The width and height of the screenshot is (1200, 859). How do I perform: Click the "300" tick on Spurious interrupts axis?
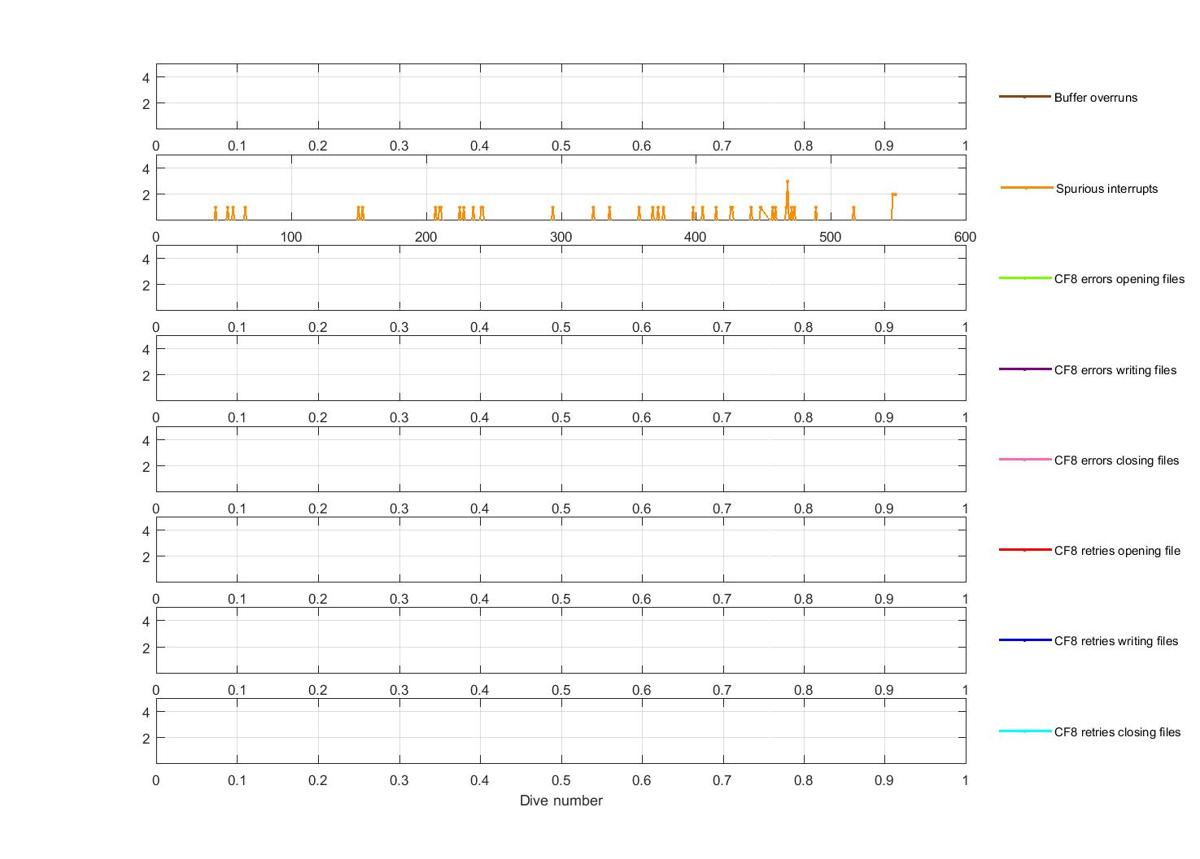561,237
